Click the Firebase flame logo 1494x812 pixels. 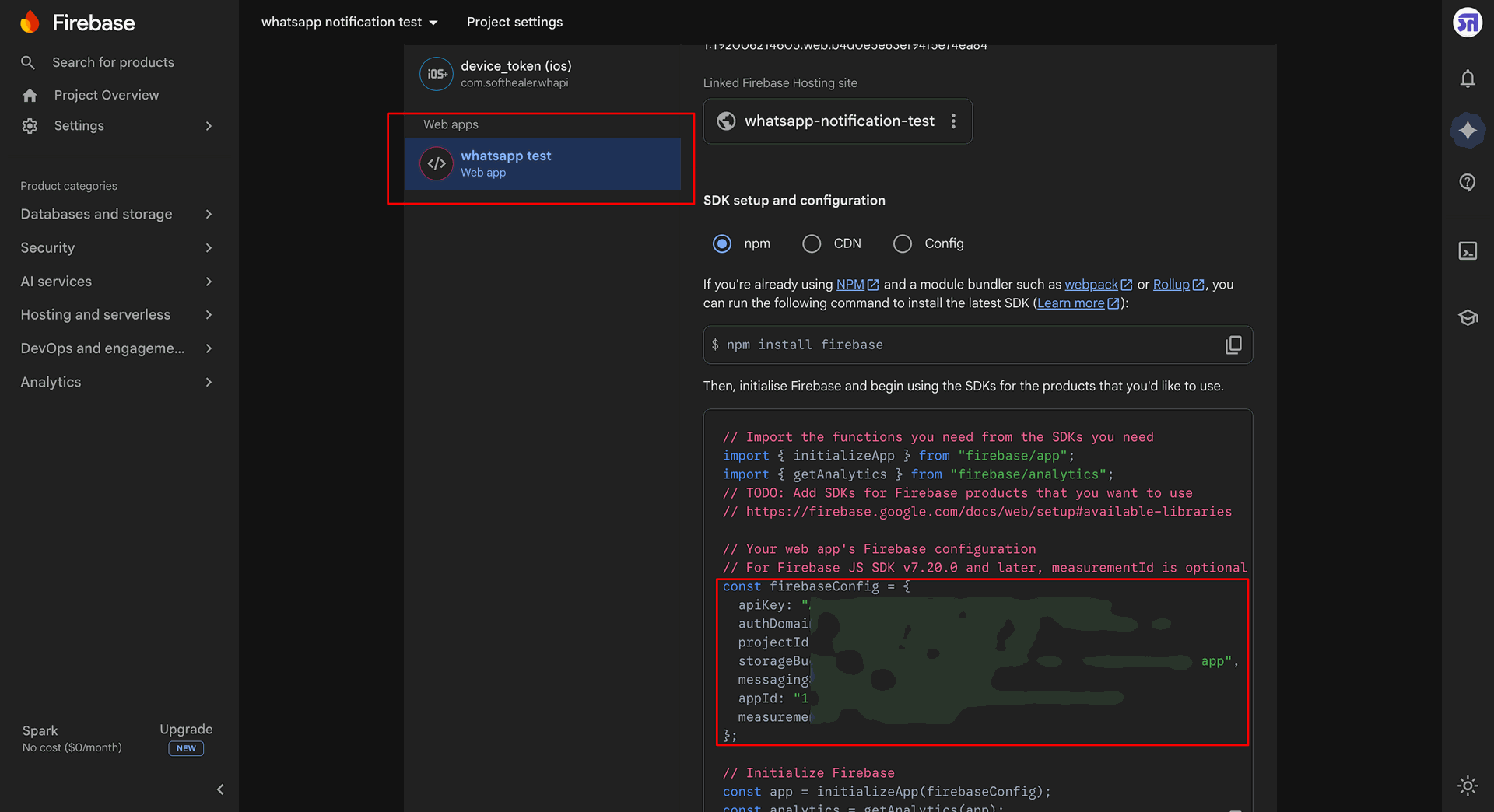click(x=30, y=22)
